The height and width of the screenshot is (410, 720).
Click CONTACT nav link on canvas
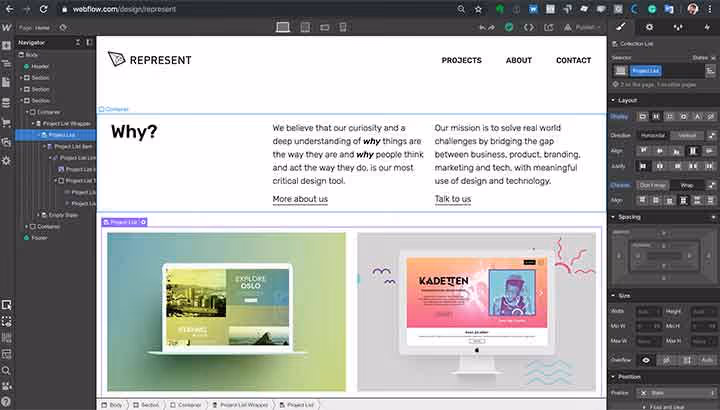[x=574, y=60]
